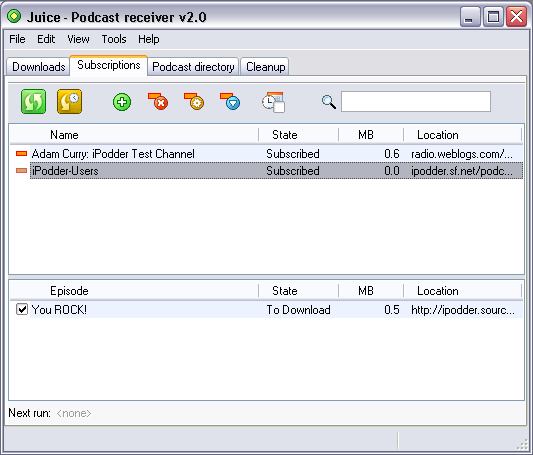This screenshot has height=455, width=533.
Task: Open the Tools menu
Action: point(114,39)
